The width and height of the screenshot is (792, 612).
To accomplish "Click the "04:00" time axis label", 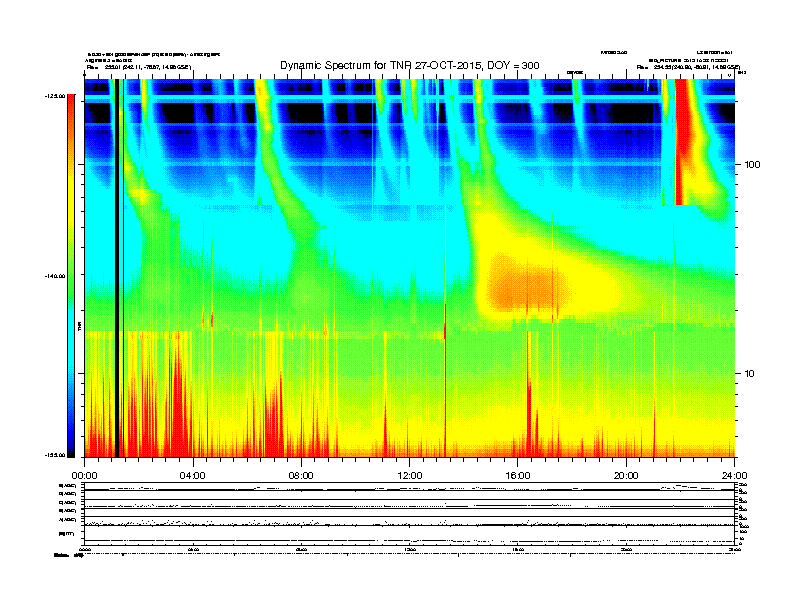I will (x=193, y=476).
